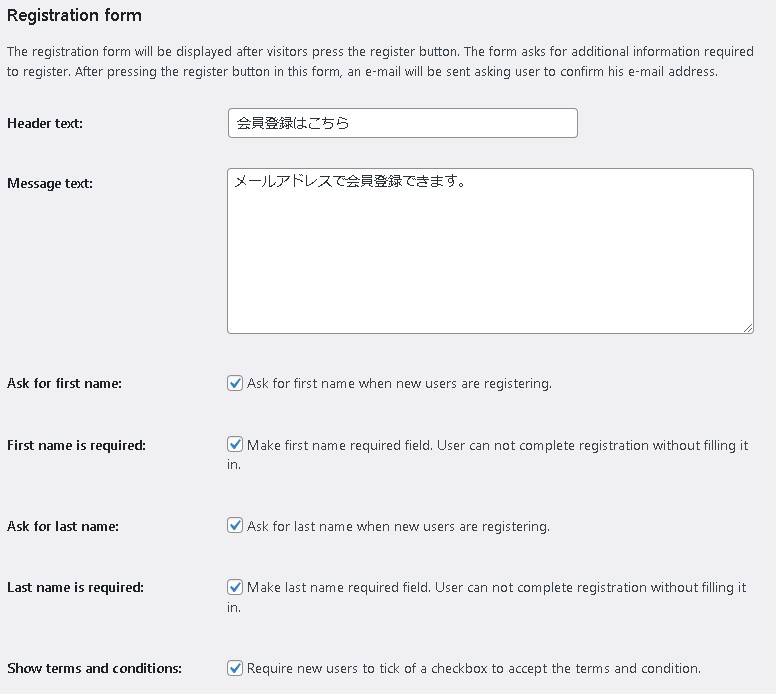This screenshot has height=694, width=776.
Task: Click inside the Message text textarea
Action: 490,250
